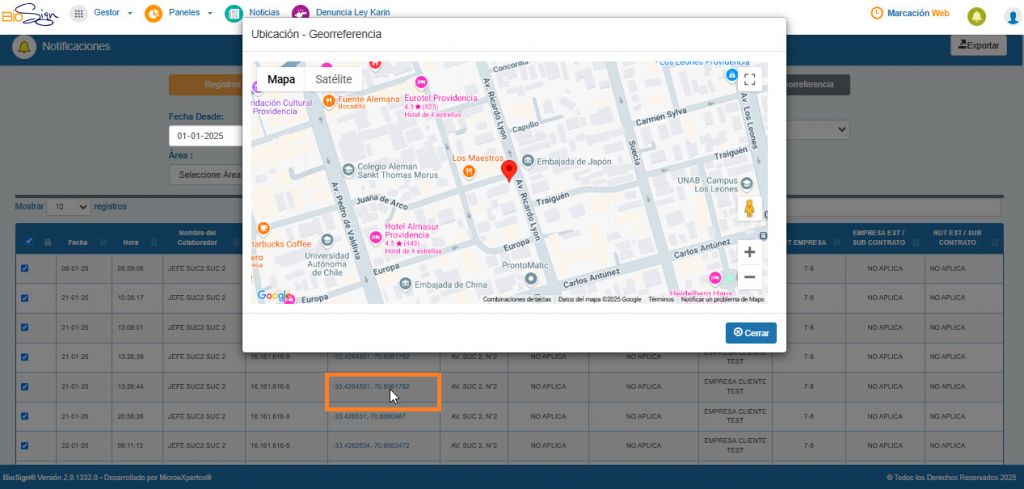Image resolution: width=1024 pixels, height=489 pixels.
Task: Close the Georreferencia dialog with Cerrar
Action: pos(751,332)
